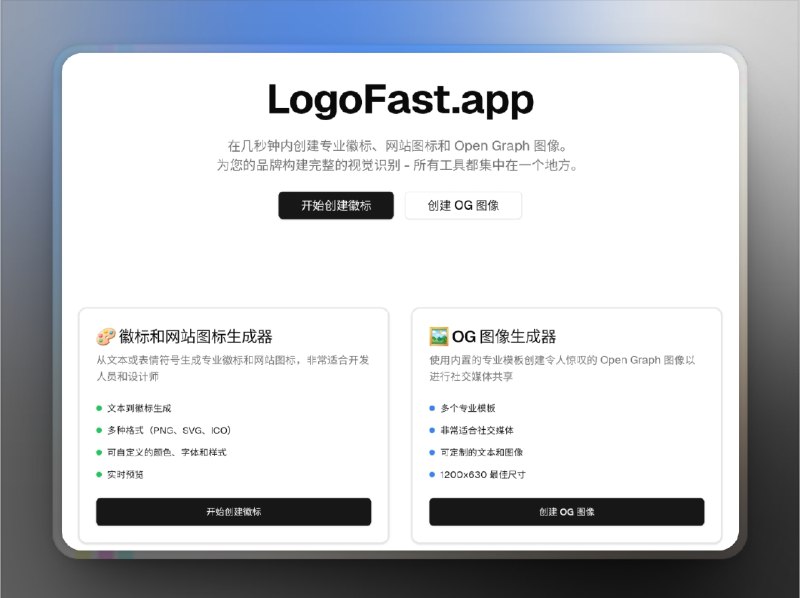800x598 pixels.
Task: Click the top 开始创建徽标 button
Action: coord(336,206)
